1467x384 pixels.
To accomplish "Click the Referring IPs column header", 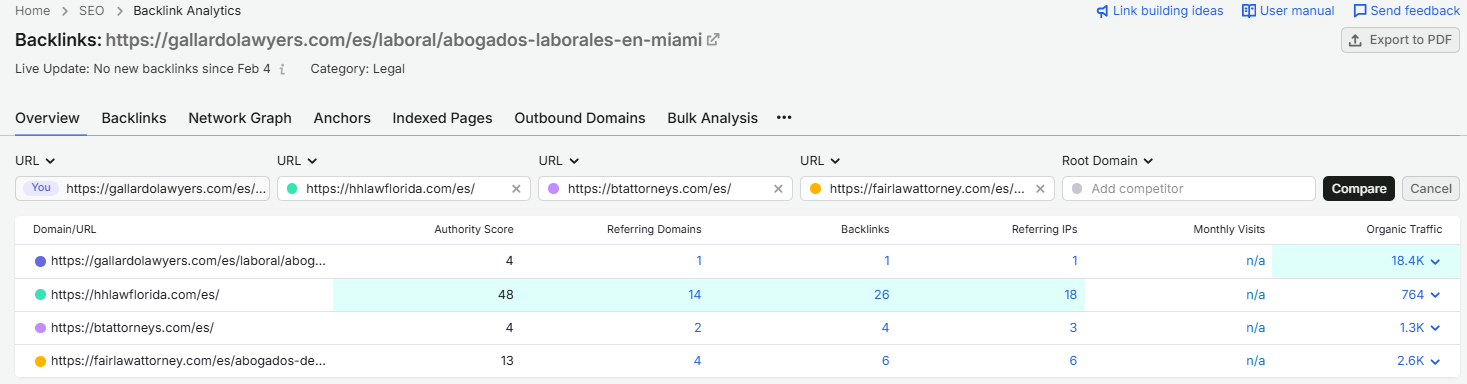I will coord(1045,229).
